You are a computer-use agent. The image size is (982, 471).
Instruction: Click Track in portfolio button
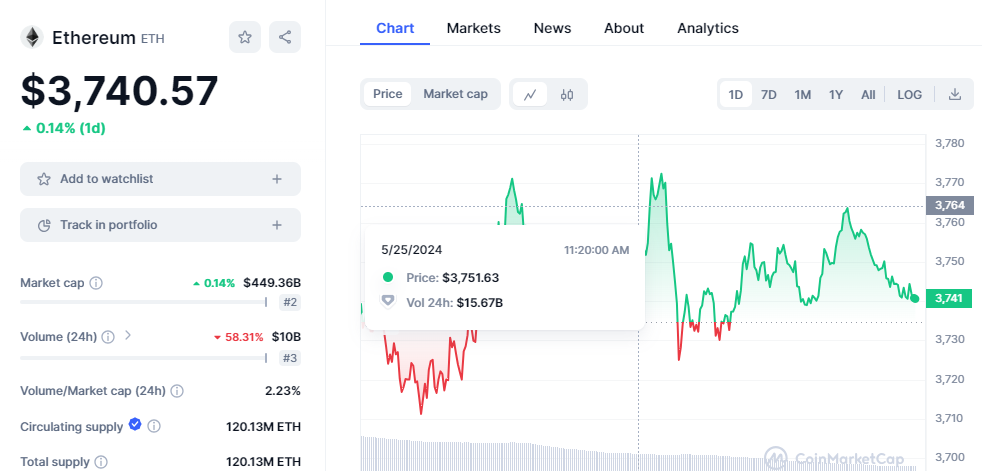coord(160,225)
